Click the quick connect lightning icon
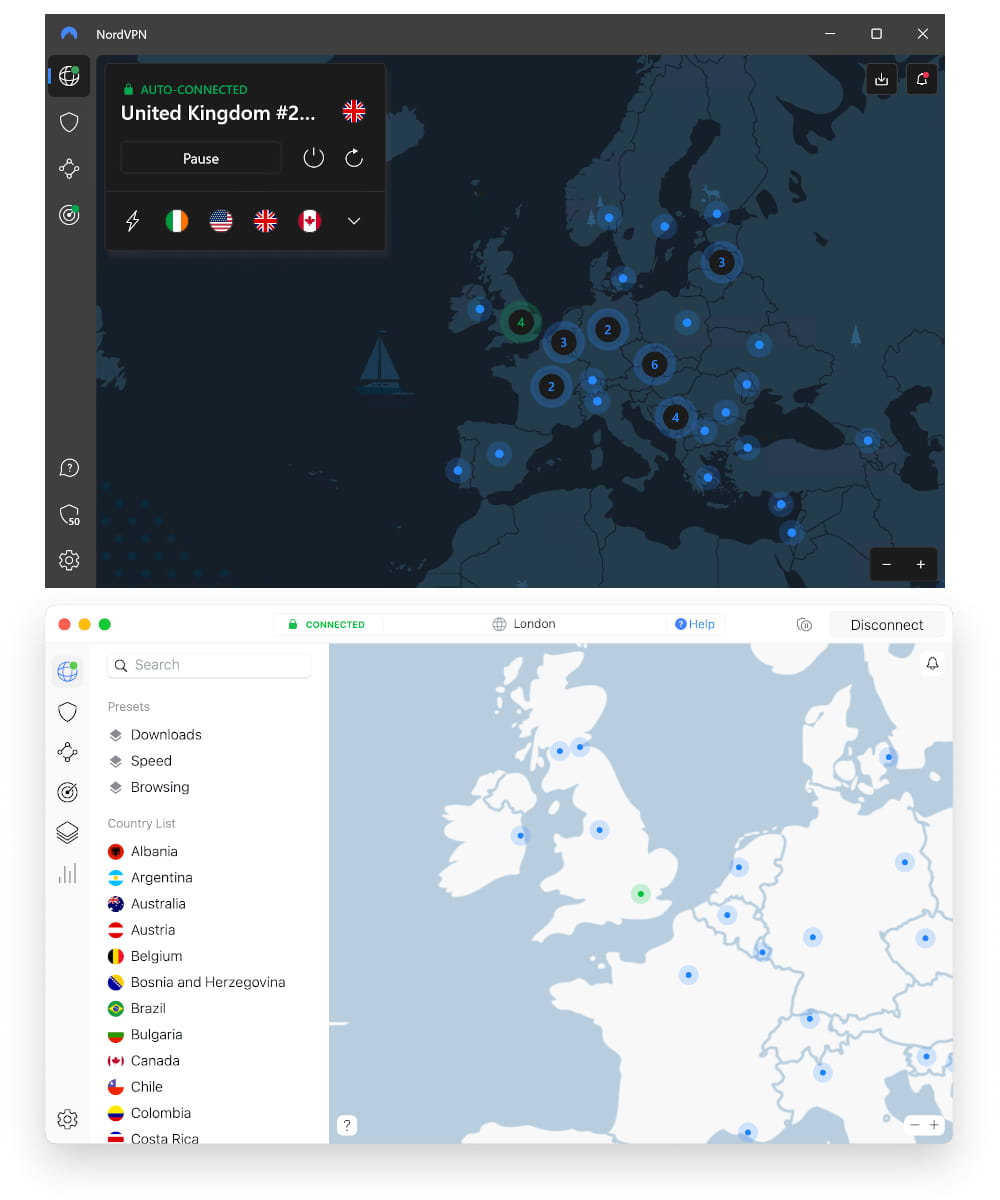Viewport: 1000px width, 1200px height. click(x=132, y=221)
